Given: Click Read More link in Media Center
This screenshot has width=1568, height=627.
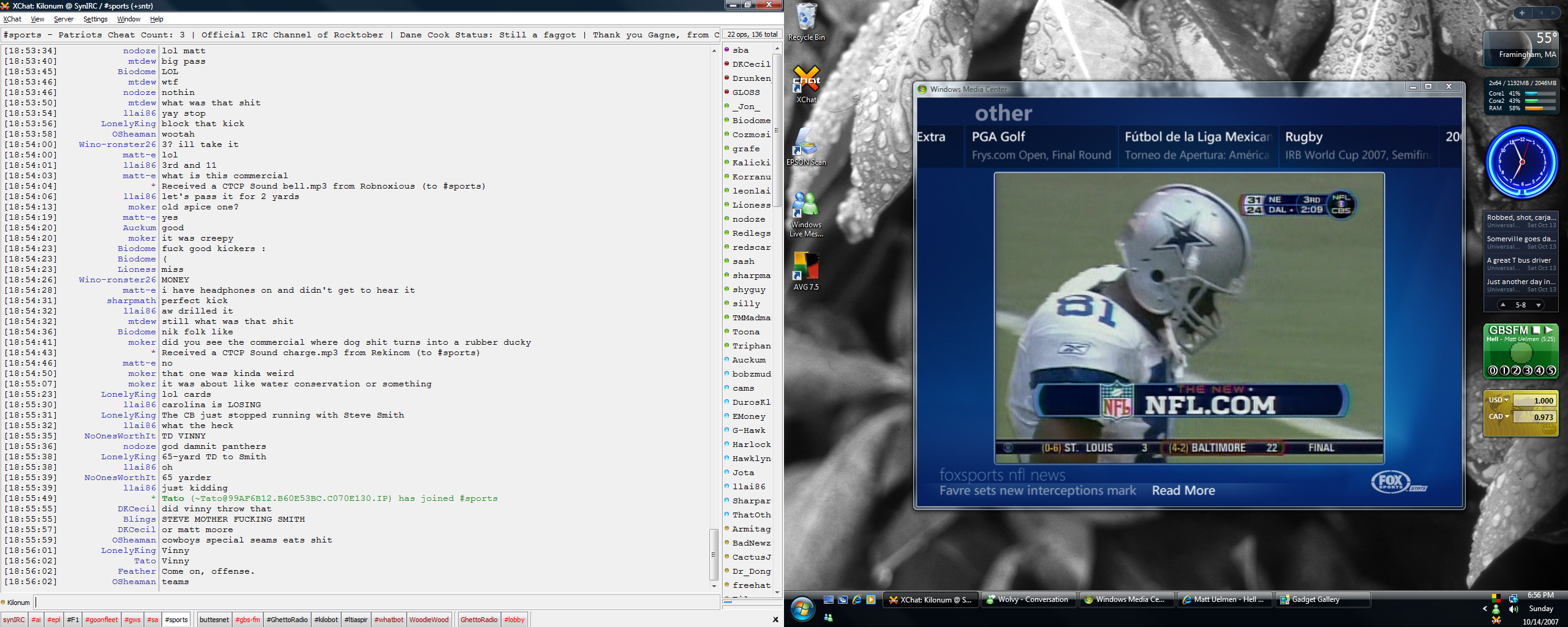Looking at the screenshot, I should [1183, 490].
